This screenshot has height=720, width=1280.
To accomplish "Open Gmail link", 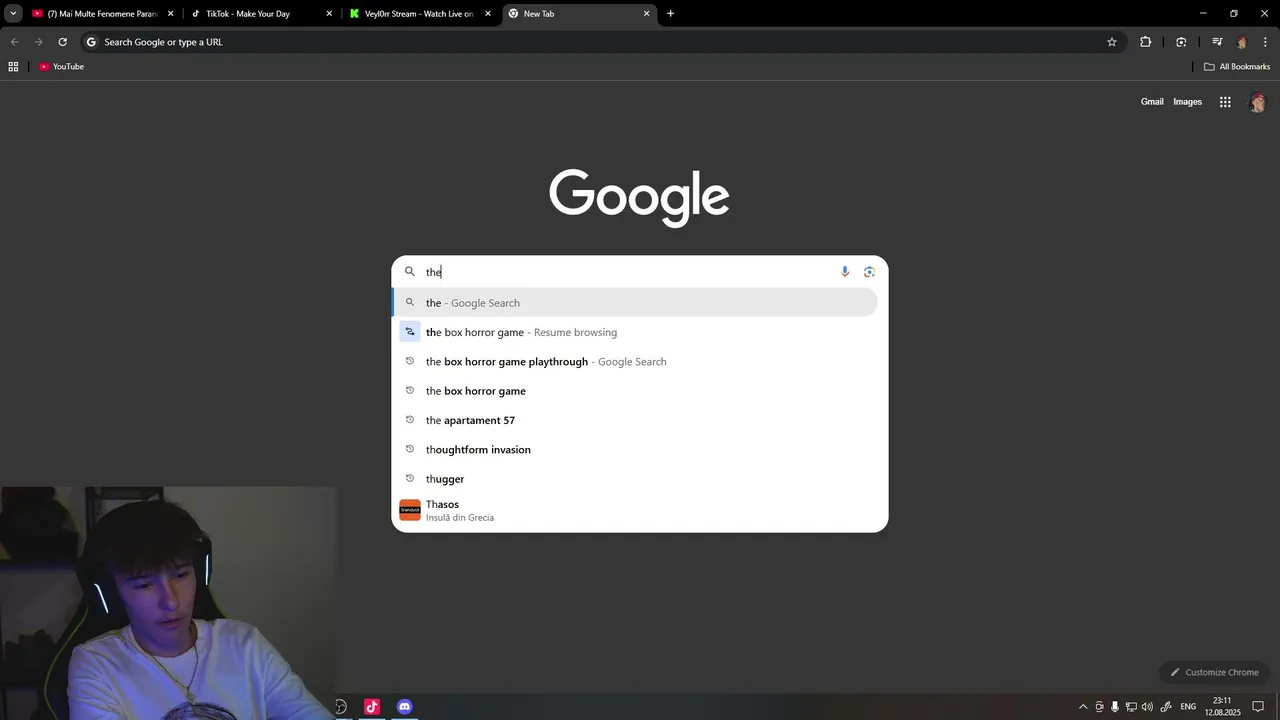I will tap(1152, 102).
